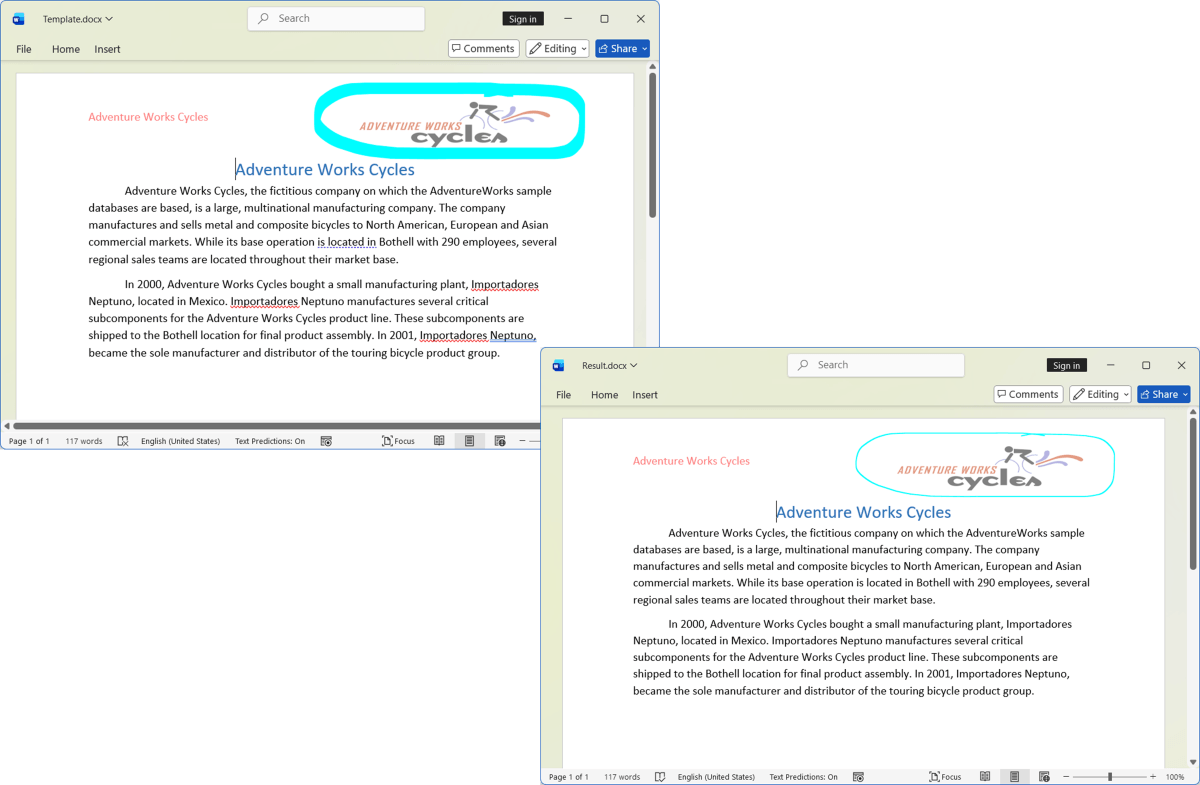The image size is (1200, 785).
Task: Click proofing errors icon in Template.docx status bar
Action: point(123,441)
